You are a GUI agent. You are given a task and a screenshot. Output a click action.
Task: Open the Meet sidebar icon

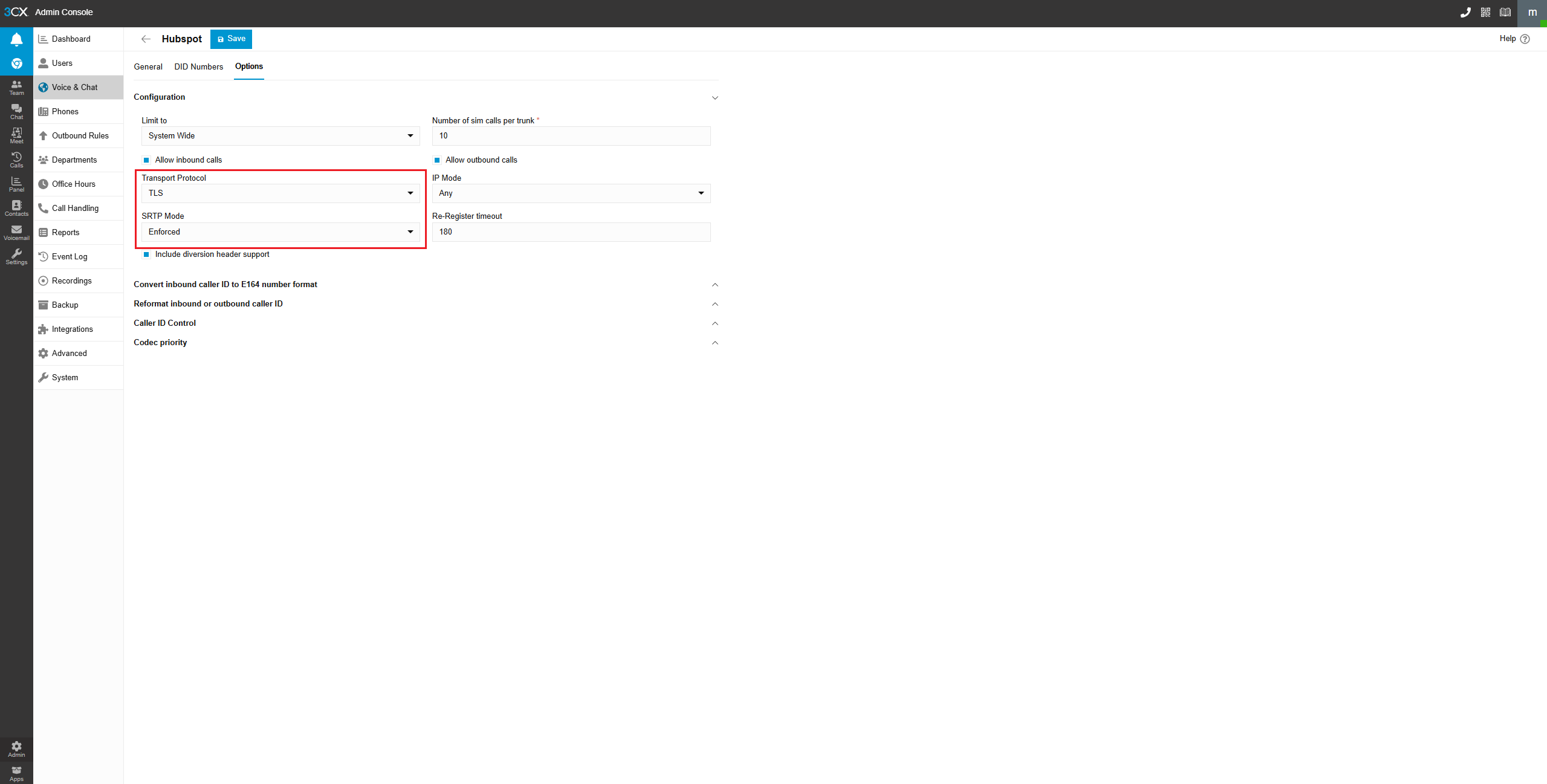(16, 136)
